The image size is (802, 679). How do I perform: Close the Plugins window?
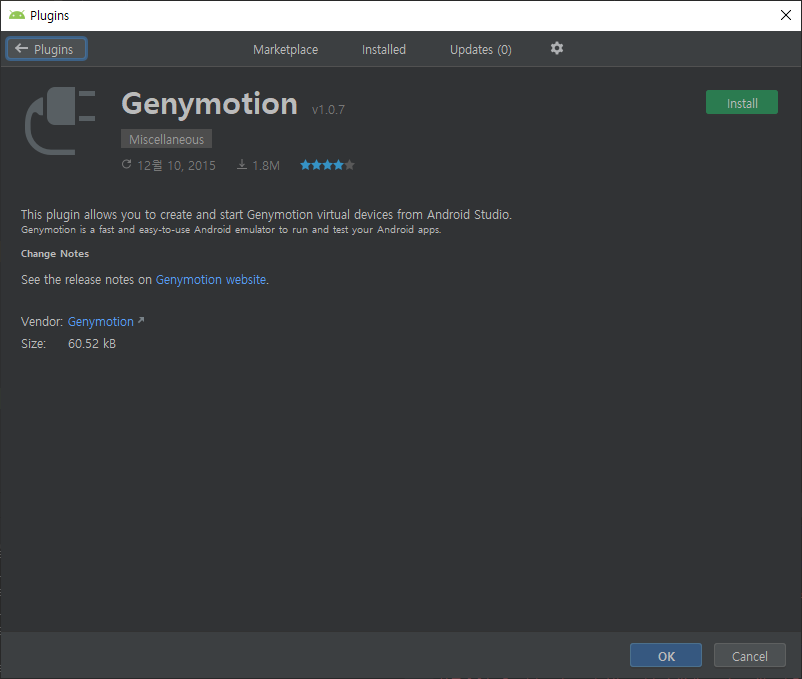pos(786,15)
